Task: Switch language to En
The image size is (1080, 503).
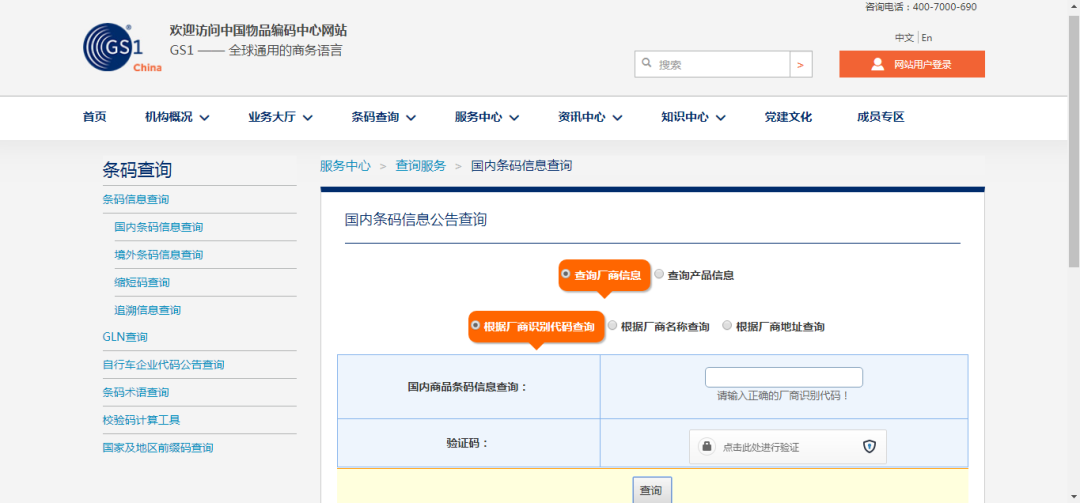Action: click(x=926, y=38)
